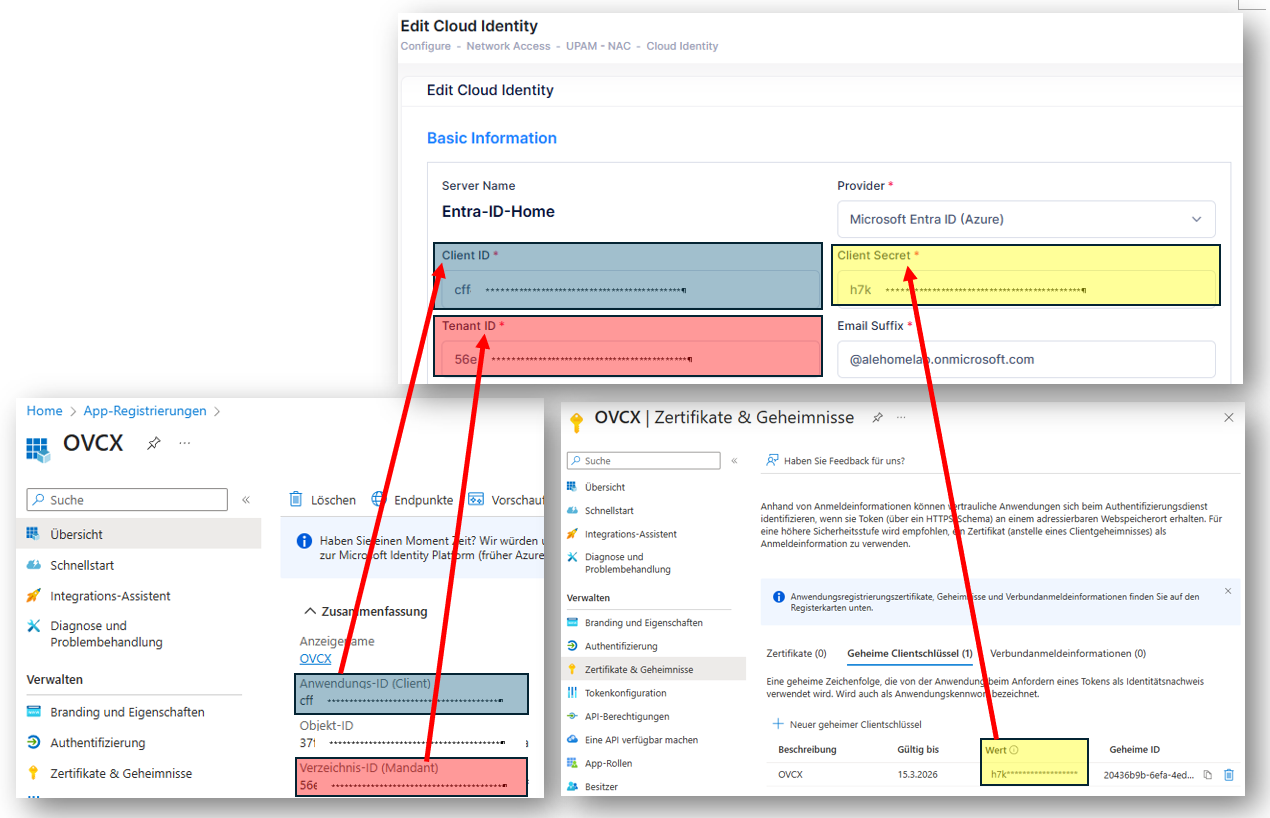The width and height of the screenshot is (1270, 818).
Task: Open App-Rollen in the sidebar
Action: [x=608, y=763]
